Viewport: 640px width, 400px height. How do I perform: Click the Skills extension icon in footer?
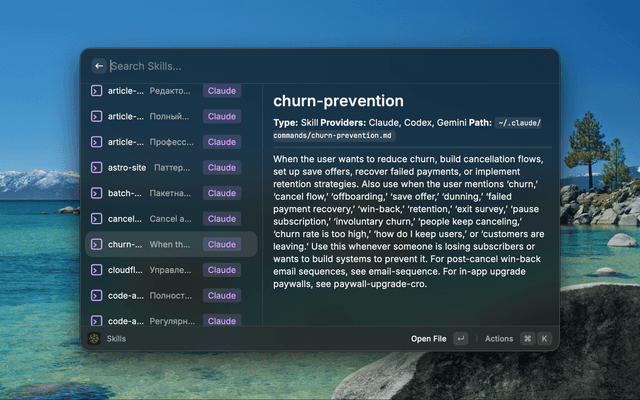pyautogui.click(x=94, y=338)
